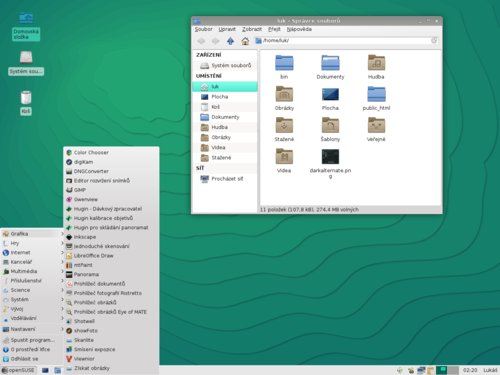This screenshot has height=375, width=500.
Task: Launch LibreOffice Draw from the menu
Action: tap(111, 256)
